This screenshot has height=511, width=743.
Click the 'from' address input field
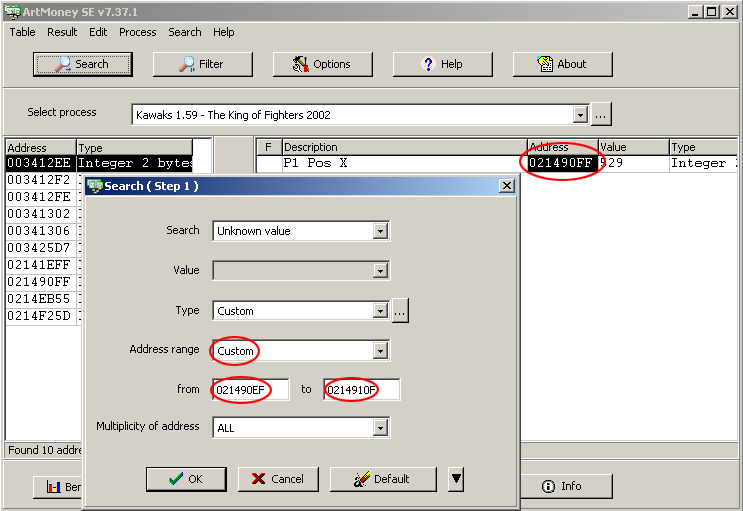[x=250, y=390]
